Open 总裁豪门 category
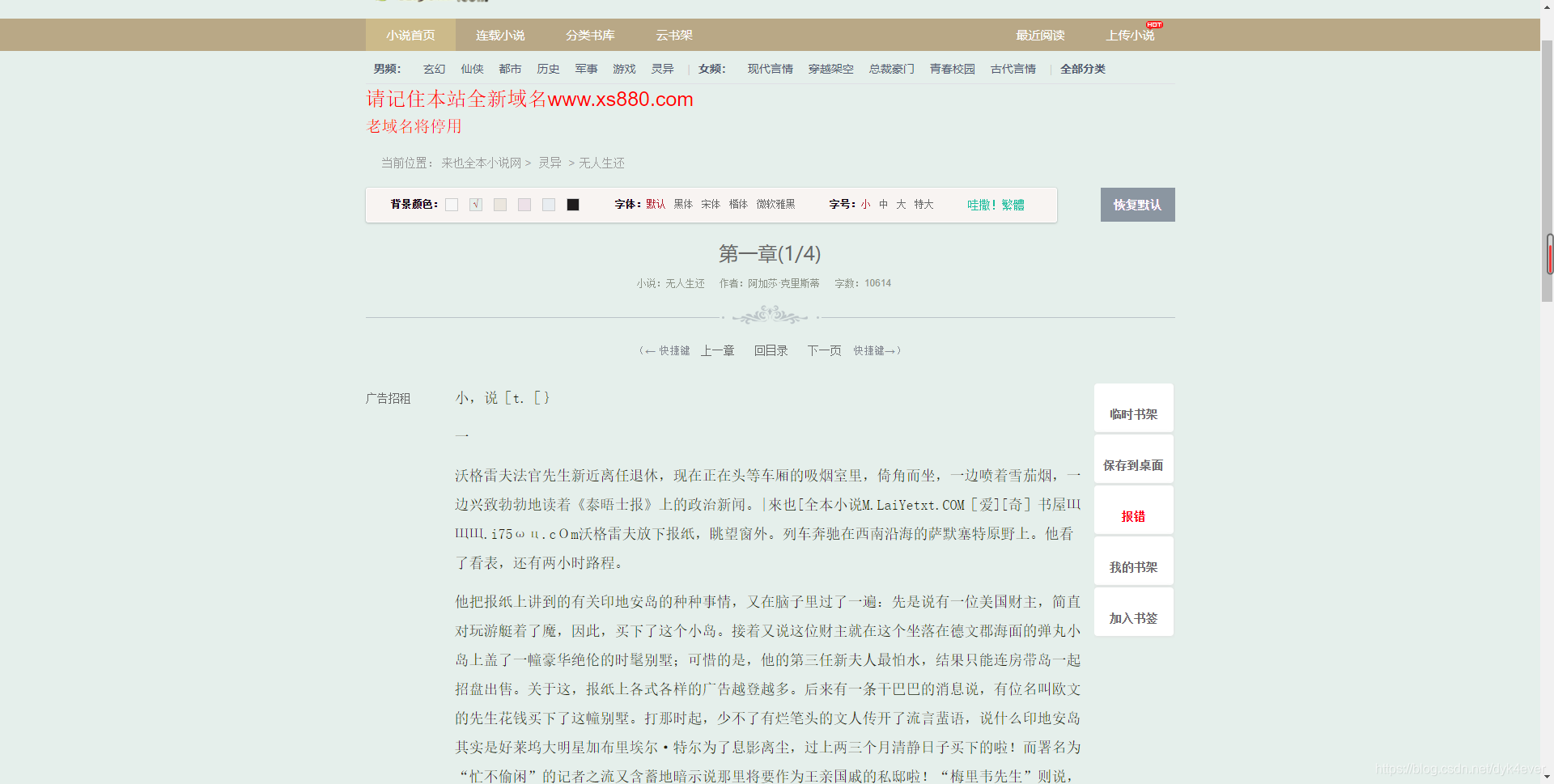The image size is (1554, 784). [891, 69]
